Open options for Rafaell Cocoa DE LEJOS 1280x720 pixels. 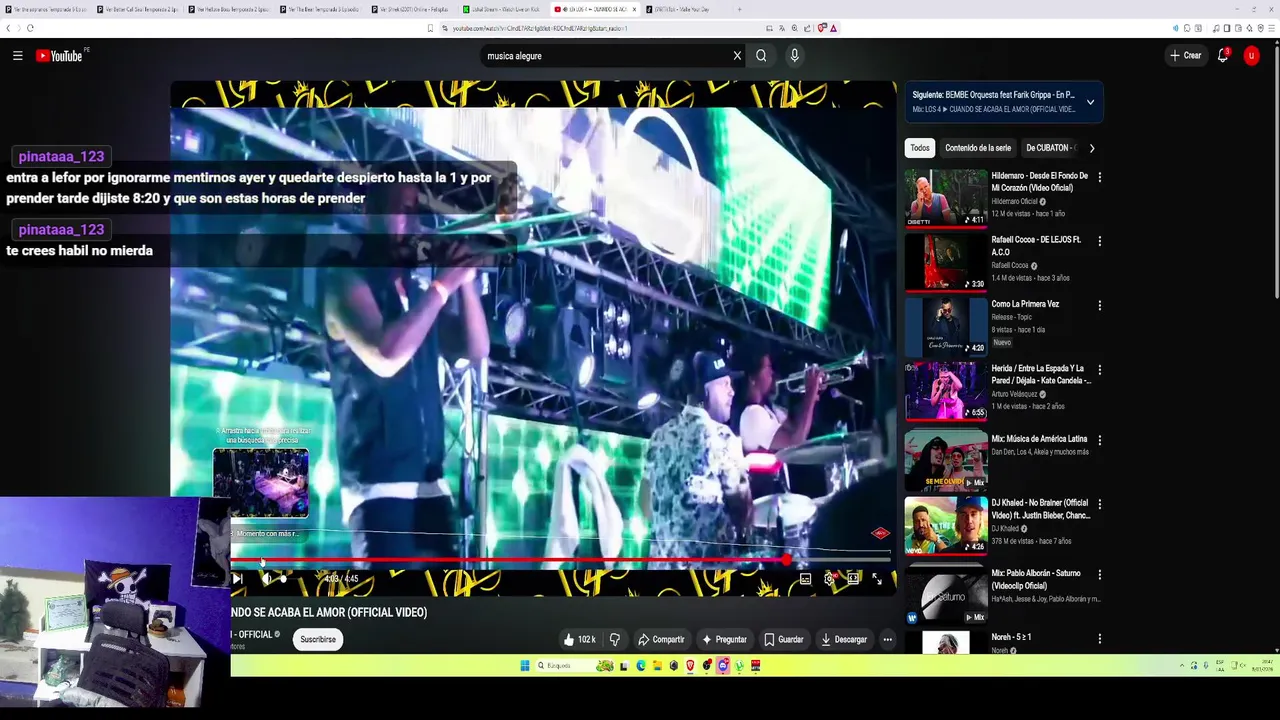[x=1099, y=241]
